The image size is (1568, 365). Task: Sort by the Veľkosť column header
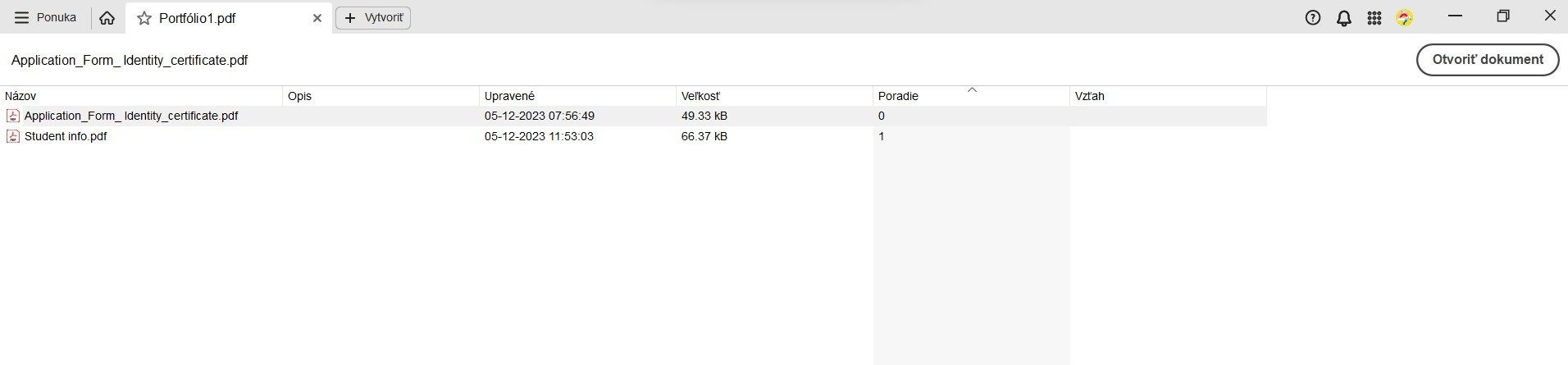tap(700, 96)
